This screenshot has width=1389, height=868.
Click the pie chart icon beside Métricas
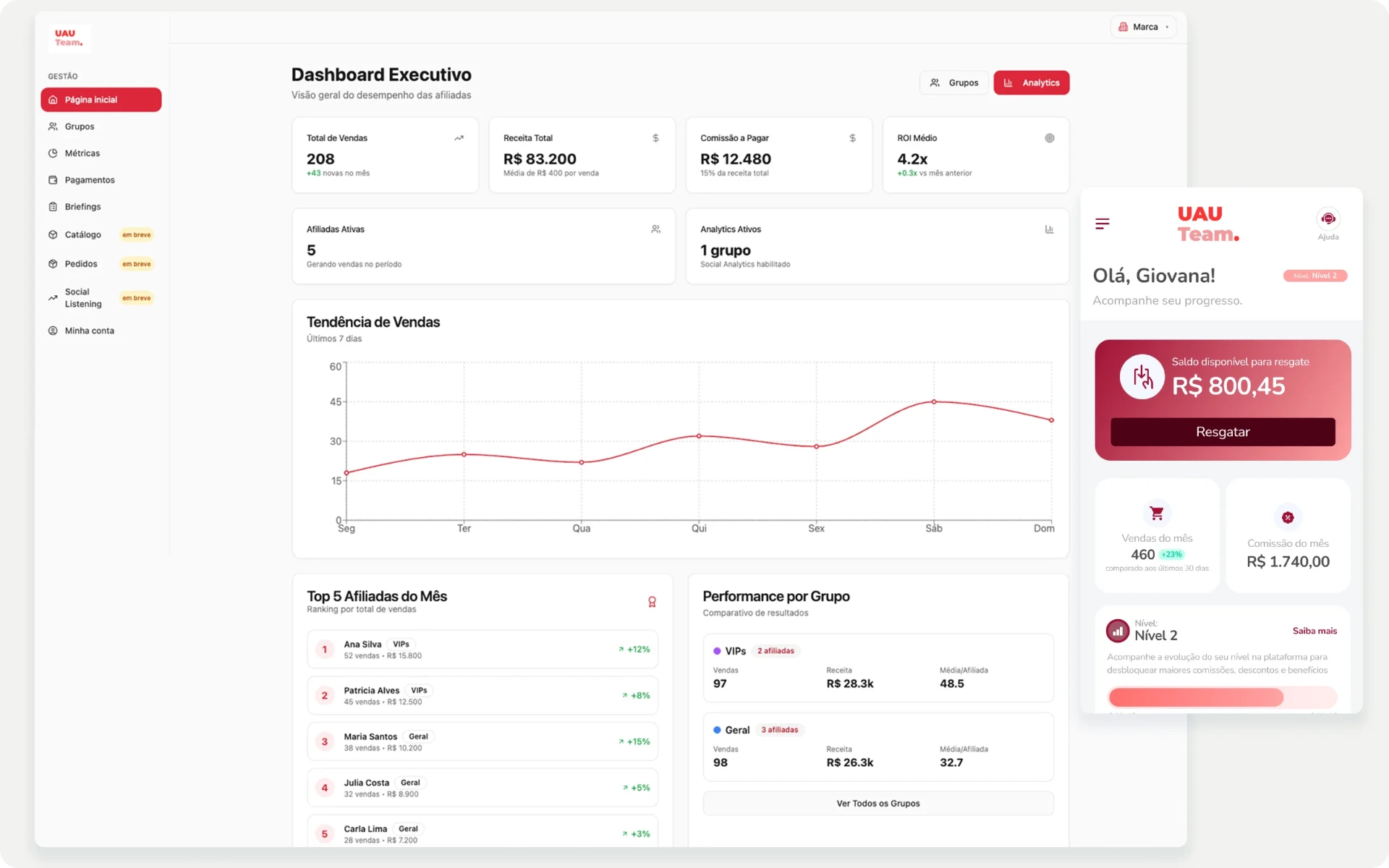[53, 153]
